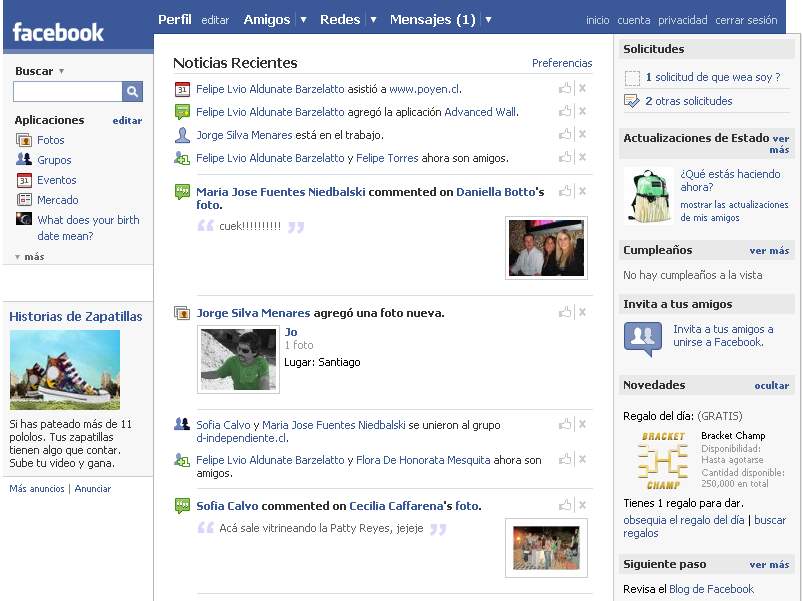Open the Amigos menu item
The image size is (802, 601).
click(x=266, y=19)
